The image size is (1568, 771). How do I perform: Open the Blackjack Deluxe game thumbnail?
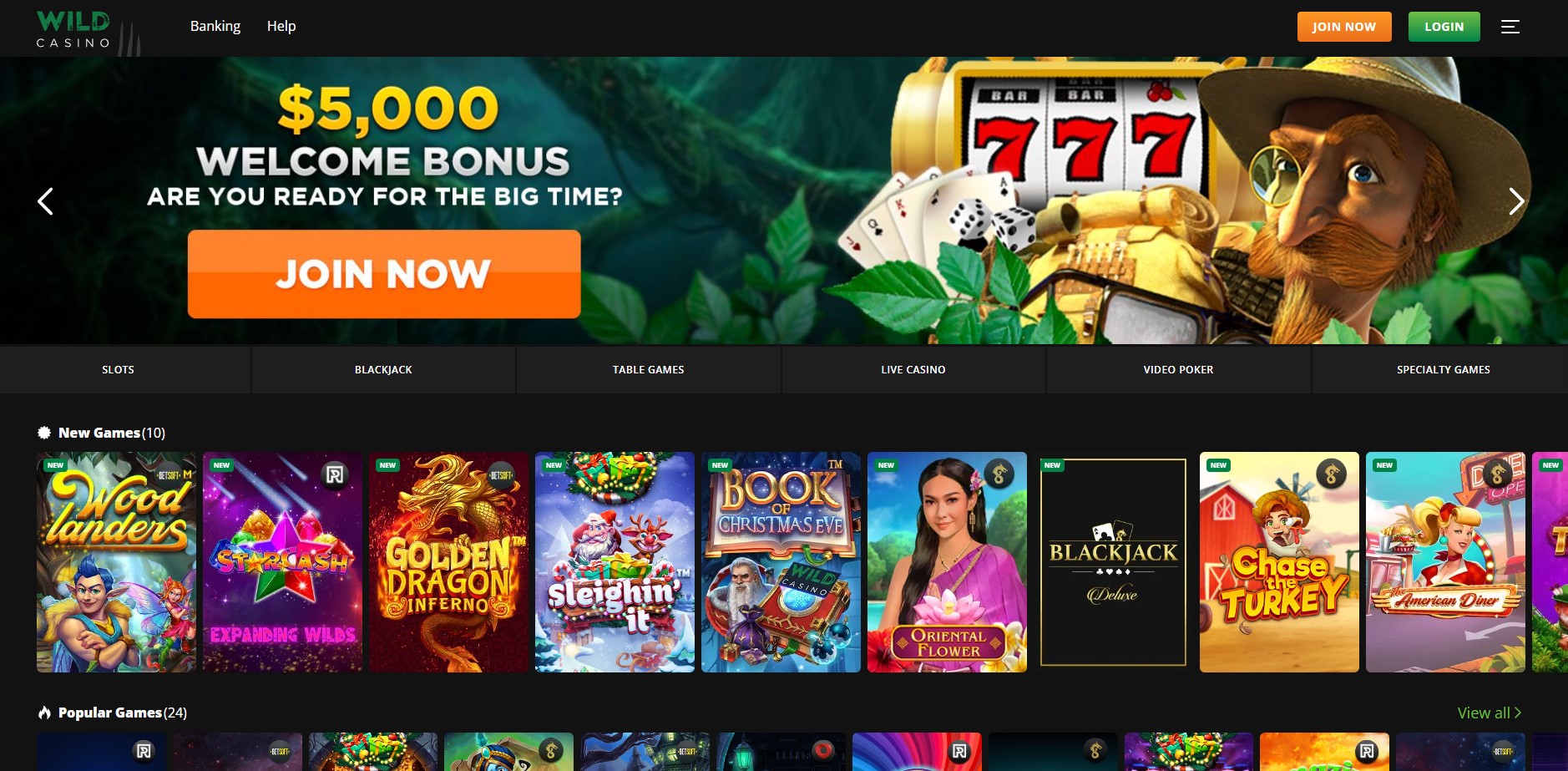(1113, 562)
